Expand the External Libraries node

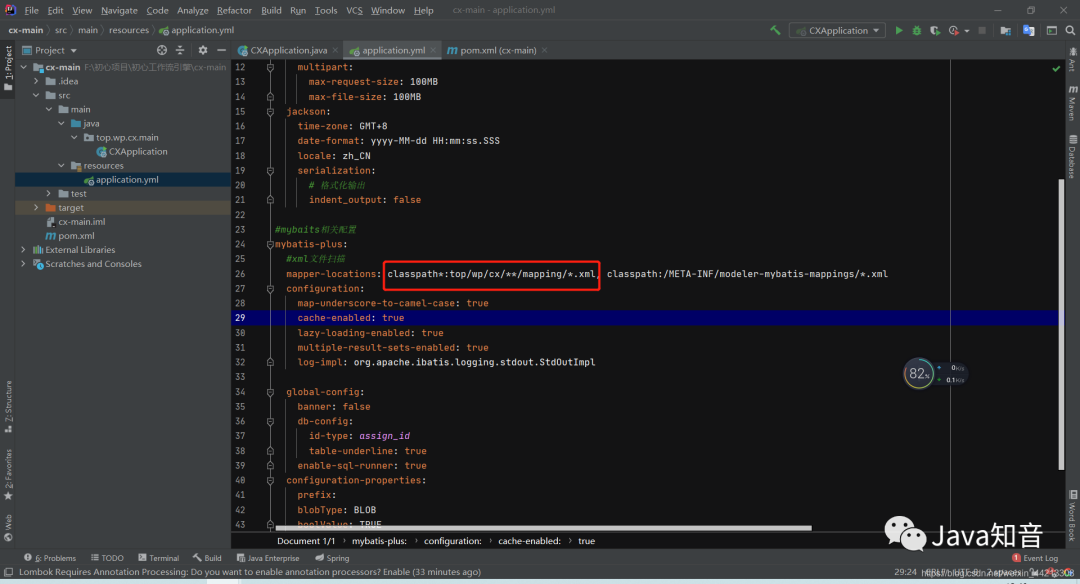coord(22,249)
